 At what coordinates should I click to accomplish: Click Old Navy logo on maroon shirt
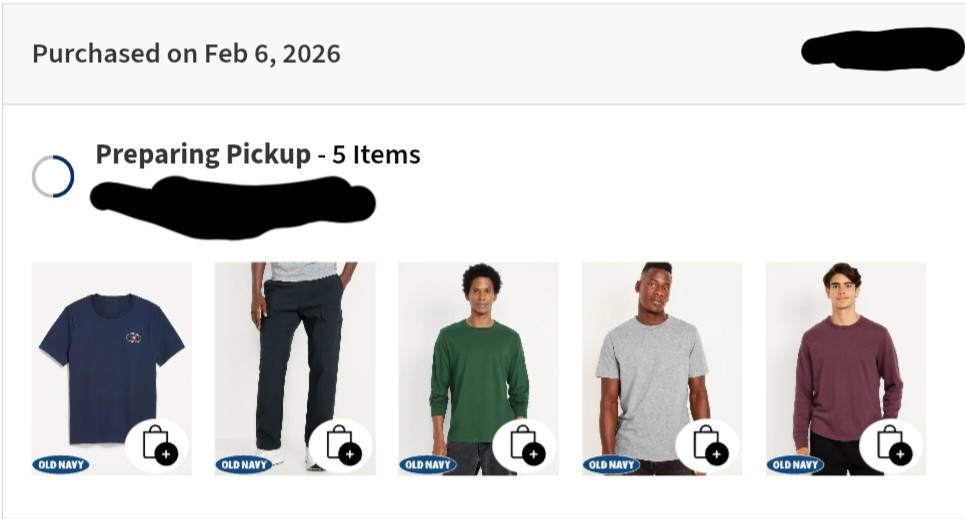tap(795, 465)
